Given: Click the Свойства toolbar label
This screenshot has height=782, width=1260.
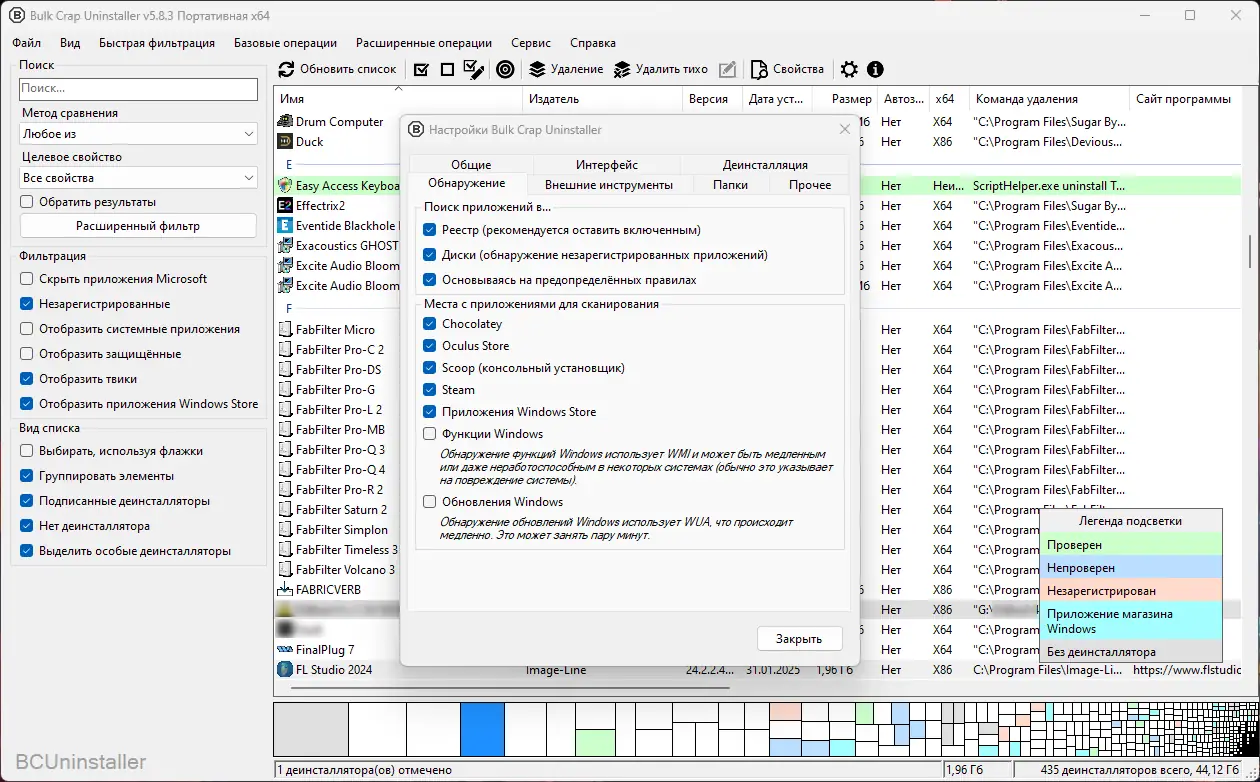Looking at the screenshot, I should pos(799,69).
